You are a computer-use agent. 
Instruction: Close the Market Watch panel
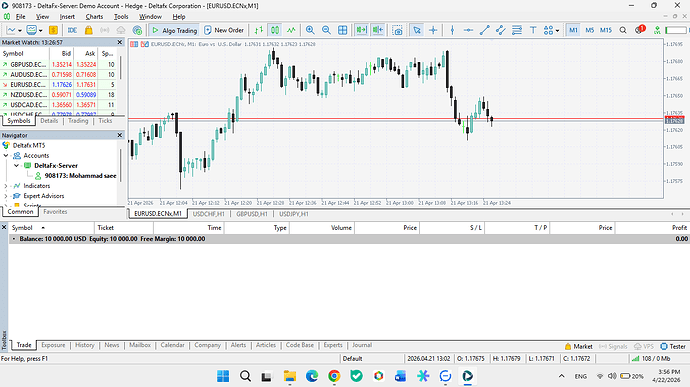[x=120, y=42]
